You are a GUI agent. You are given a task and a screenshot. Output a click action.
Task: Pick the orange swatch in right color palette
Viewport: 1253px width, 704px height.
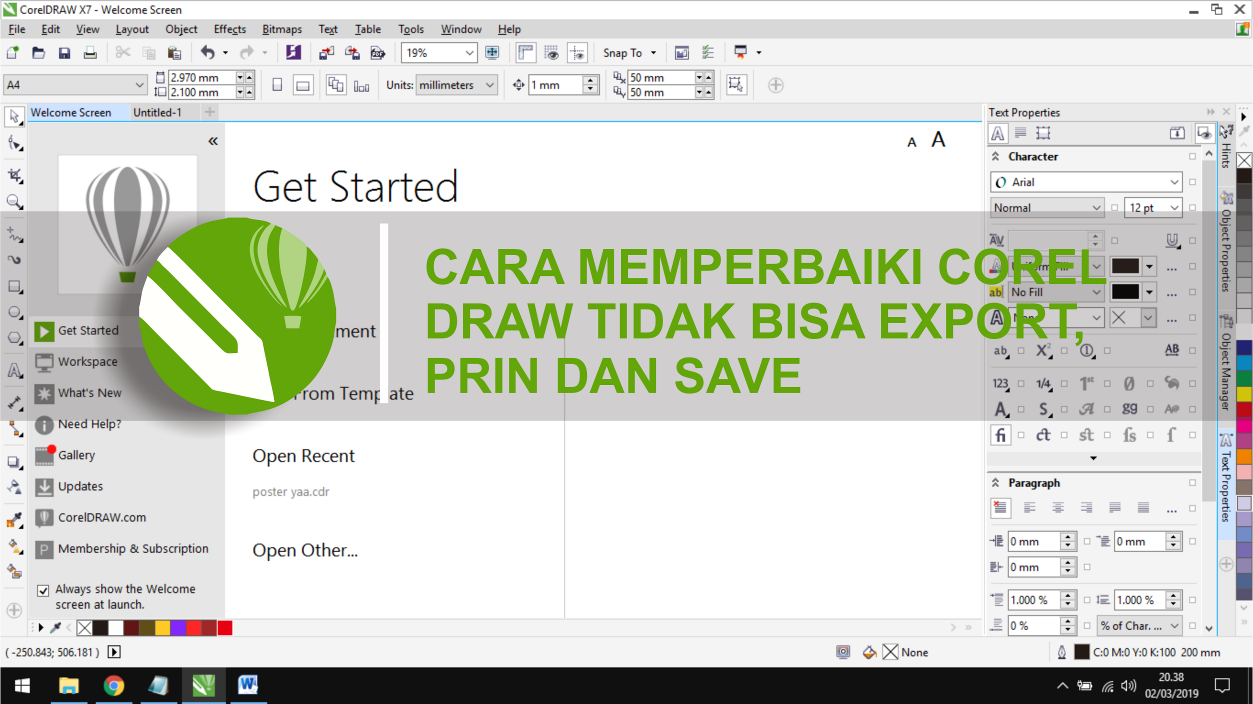(x=1244, y=455)
